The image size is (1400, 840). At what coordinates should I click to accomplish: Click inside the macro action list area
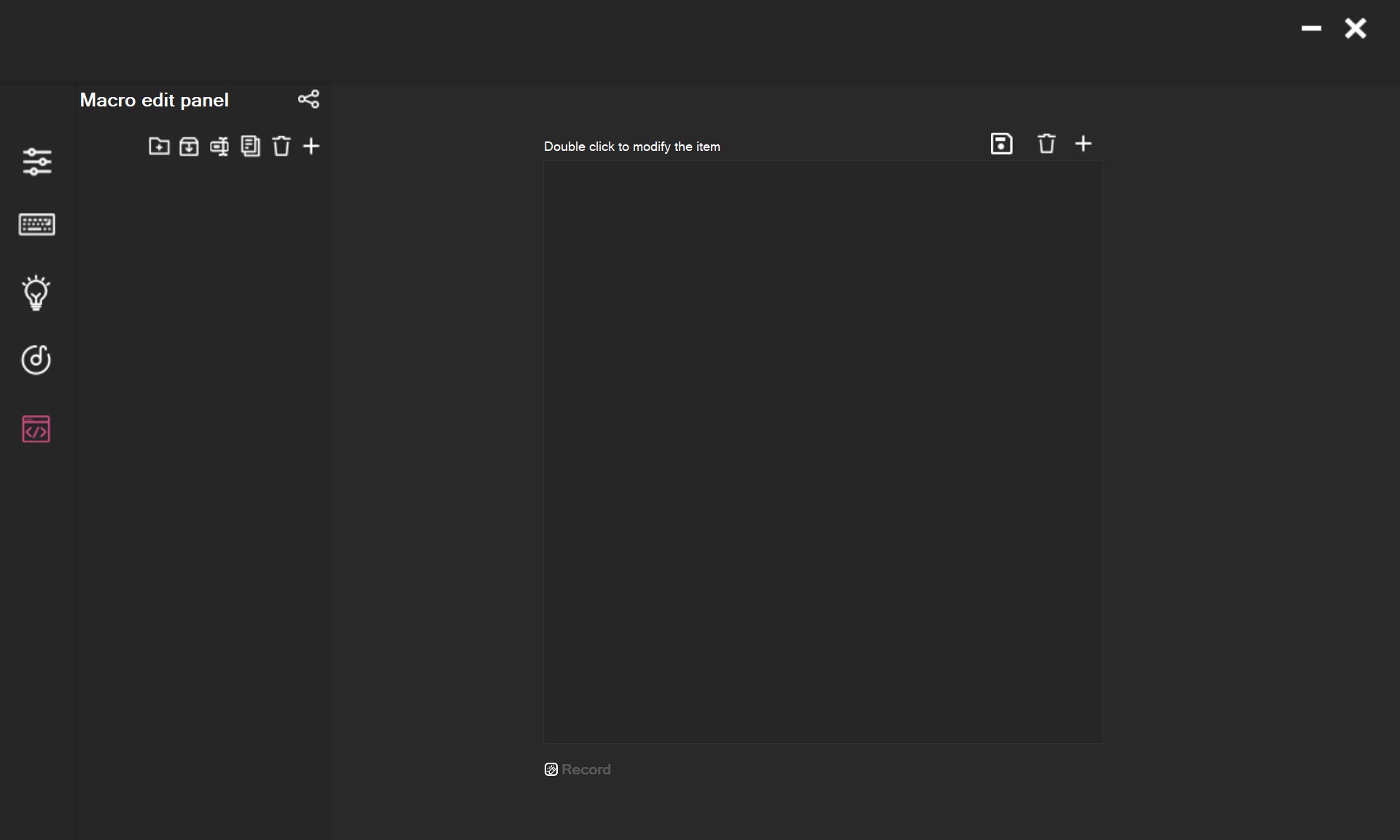823,452
